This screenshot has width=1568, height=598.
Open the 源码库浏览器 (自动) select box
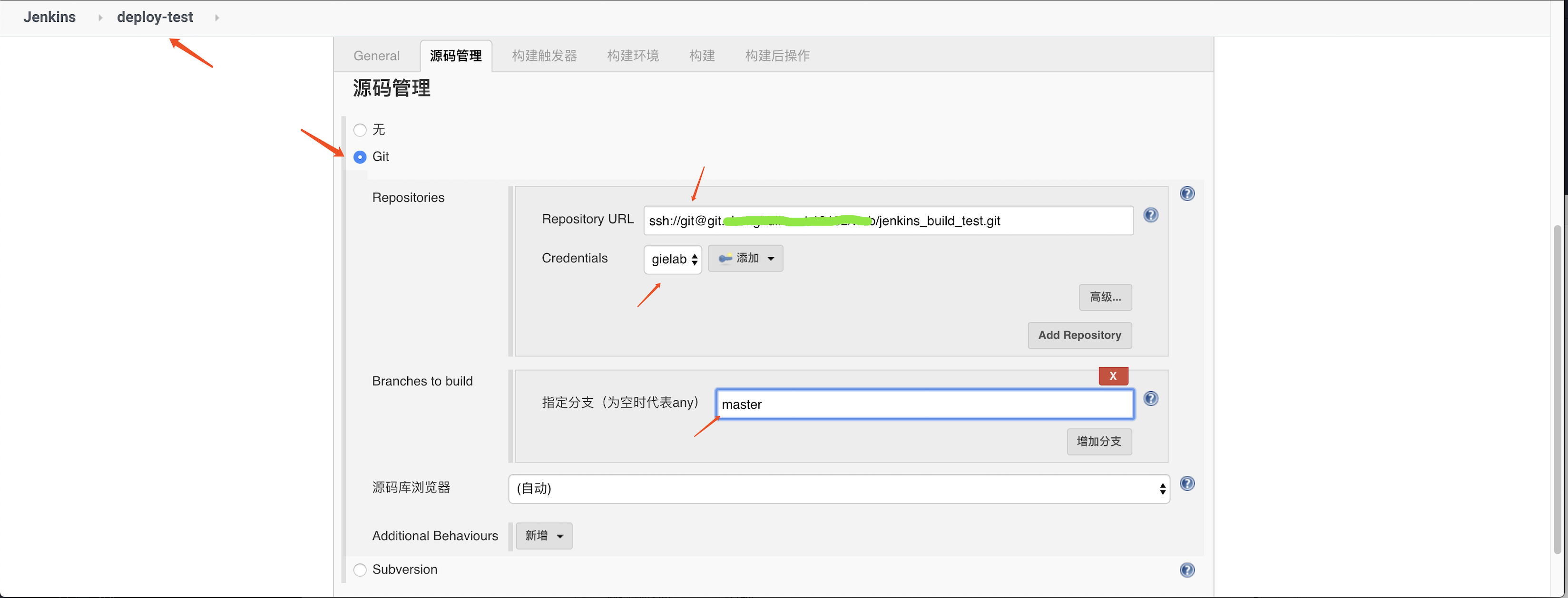point(838,489)
